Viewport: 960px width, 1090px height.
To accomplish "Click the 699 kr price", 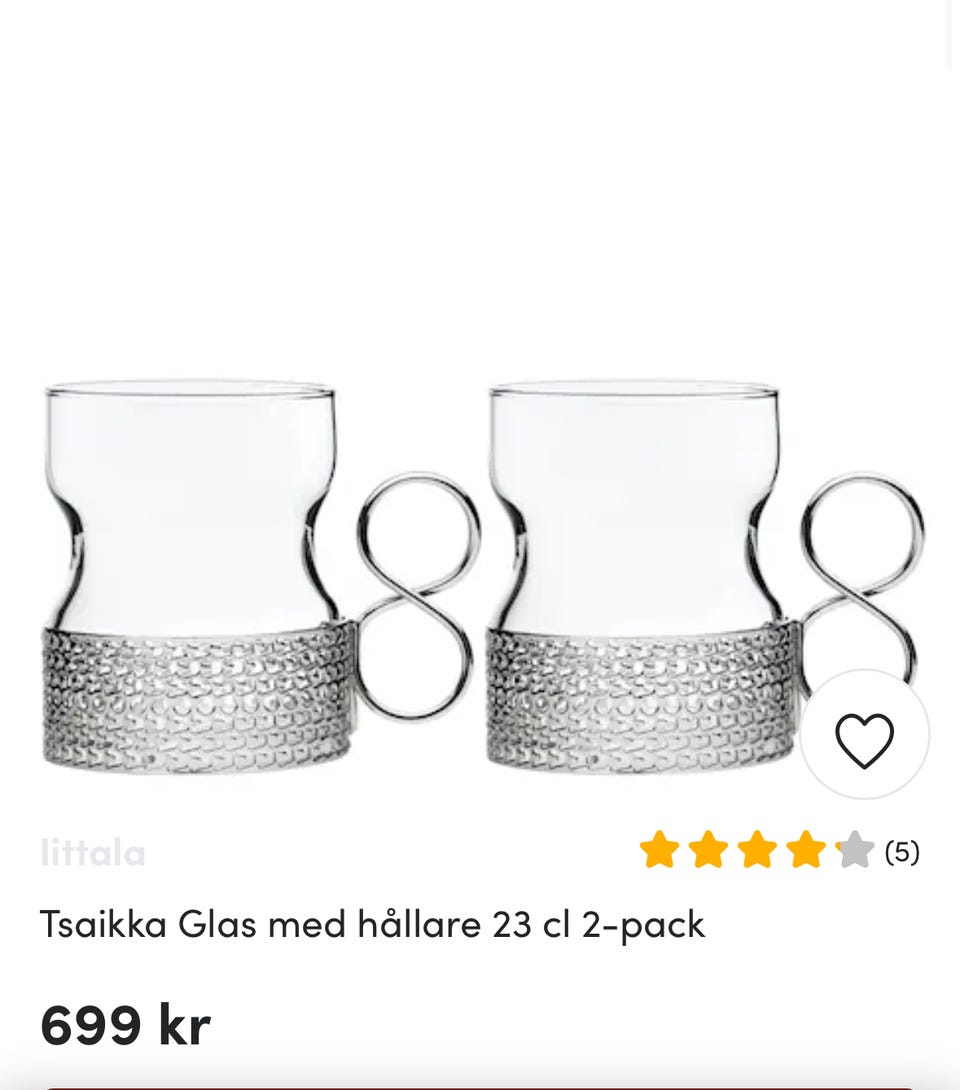I will tap(125, 1025).
